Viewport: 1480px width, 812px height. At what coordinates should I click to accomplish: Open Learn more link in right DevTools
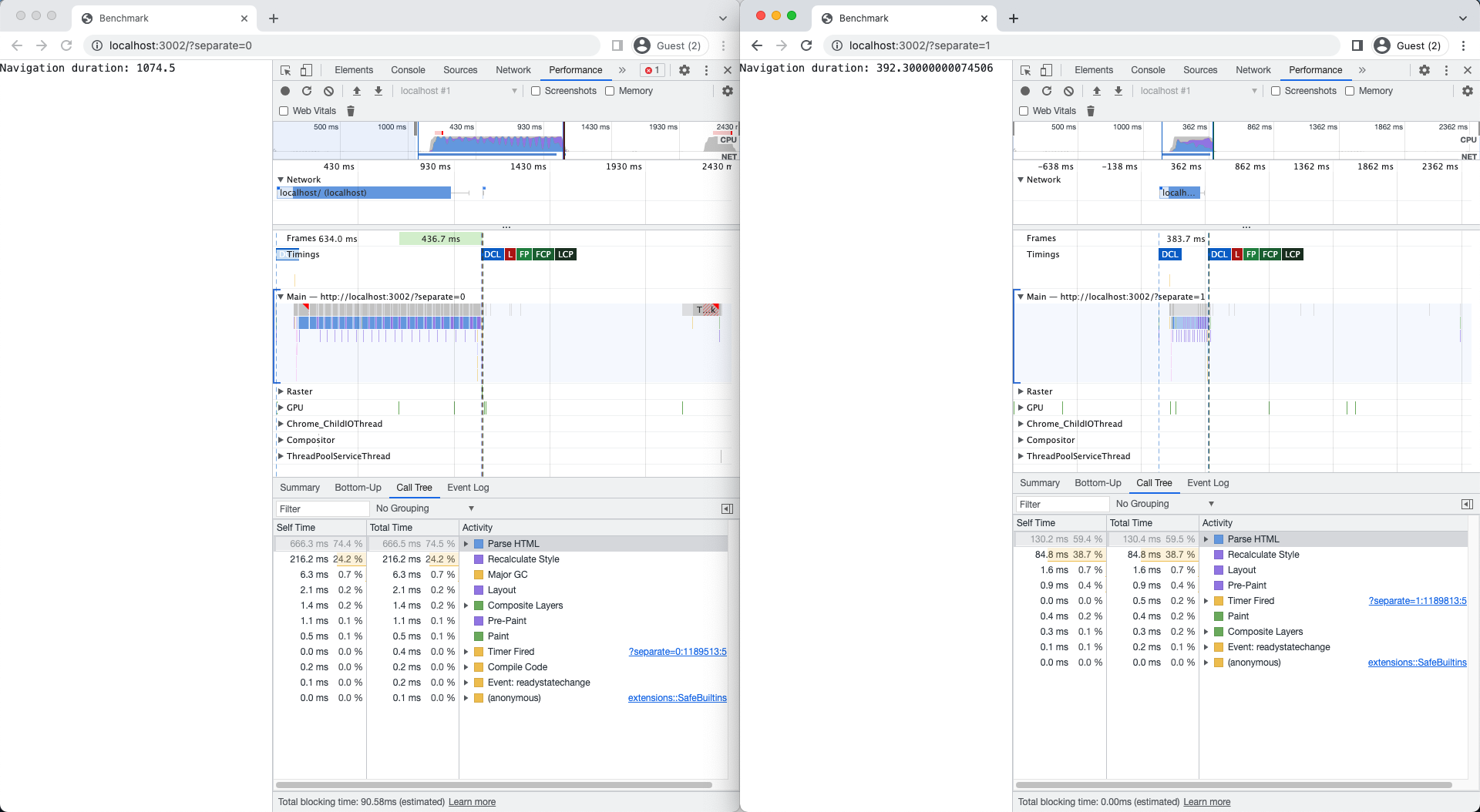coord(1206,802)
